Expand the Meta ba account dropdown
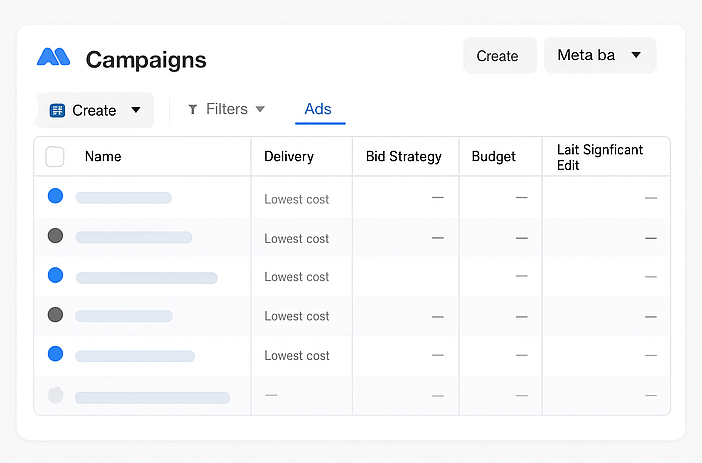The width and height of the screenshot is (702, 463). pos(636,55)
